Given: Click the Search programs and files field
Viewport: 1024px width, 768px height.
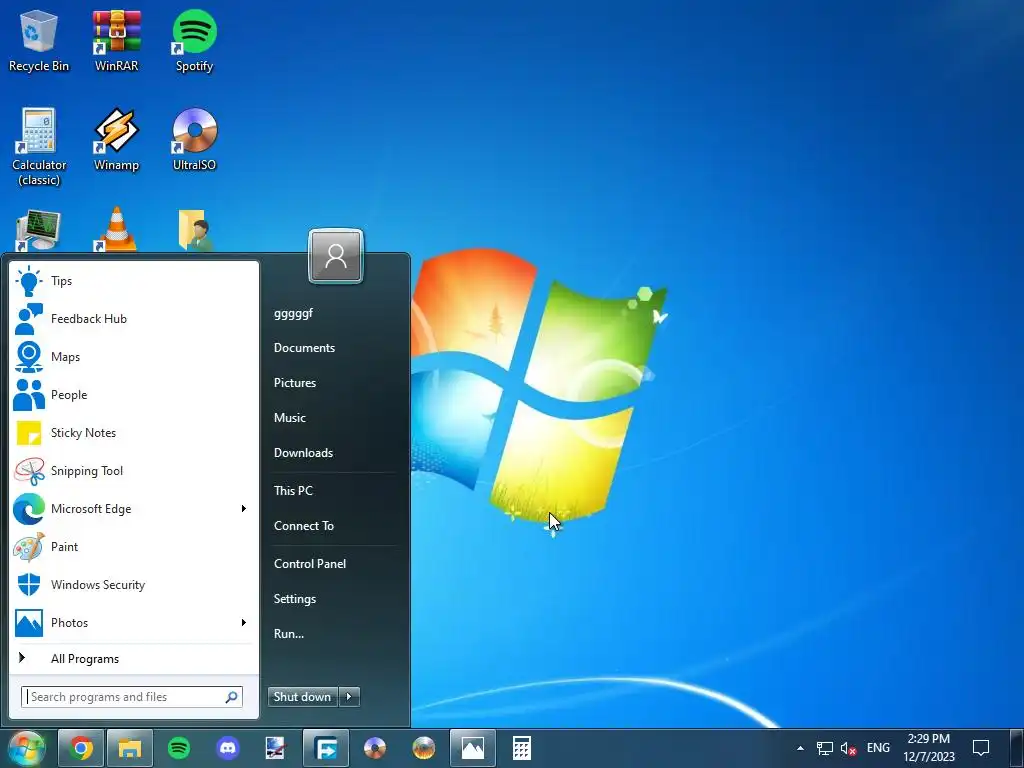Looking at the screenshot, I should pos(132,697).
